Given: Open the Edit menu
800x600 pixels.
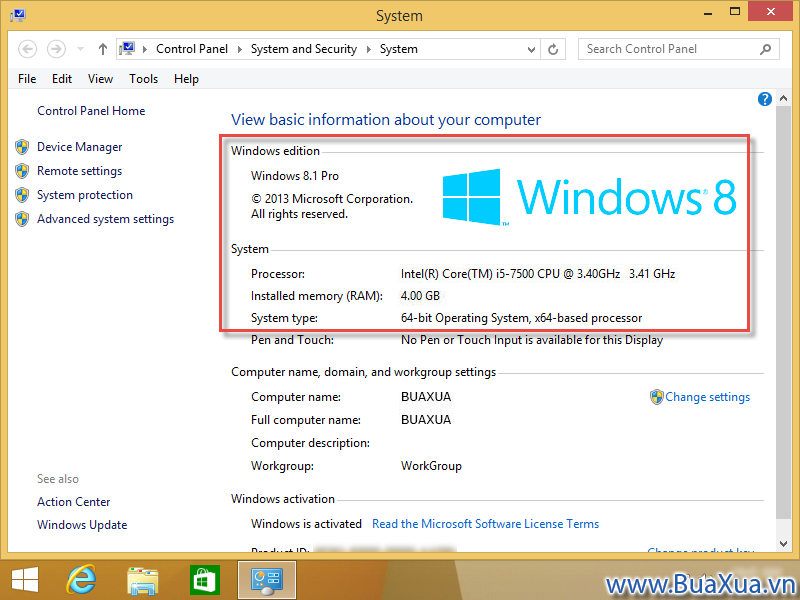Looking at the screenshot, I should pos(62,79).
